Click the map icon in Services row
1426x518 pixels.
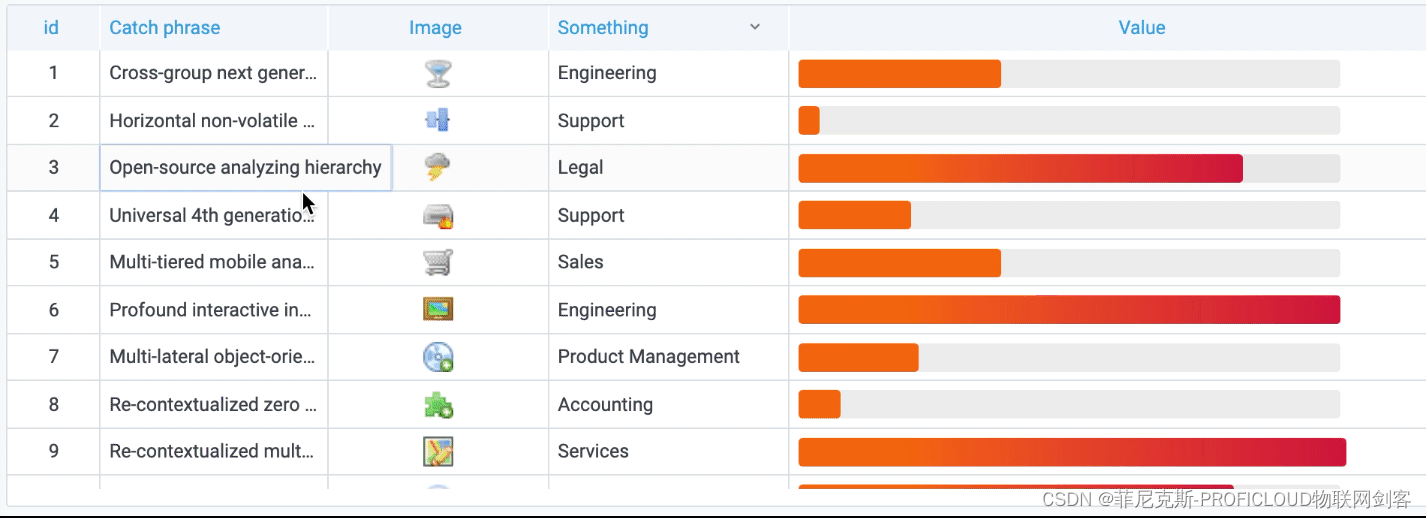point(438,452)
